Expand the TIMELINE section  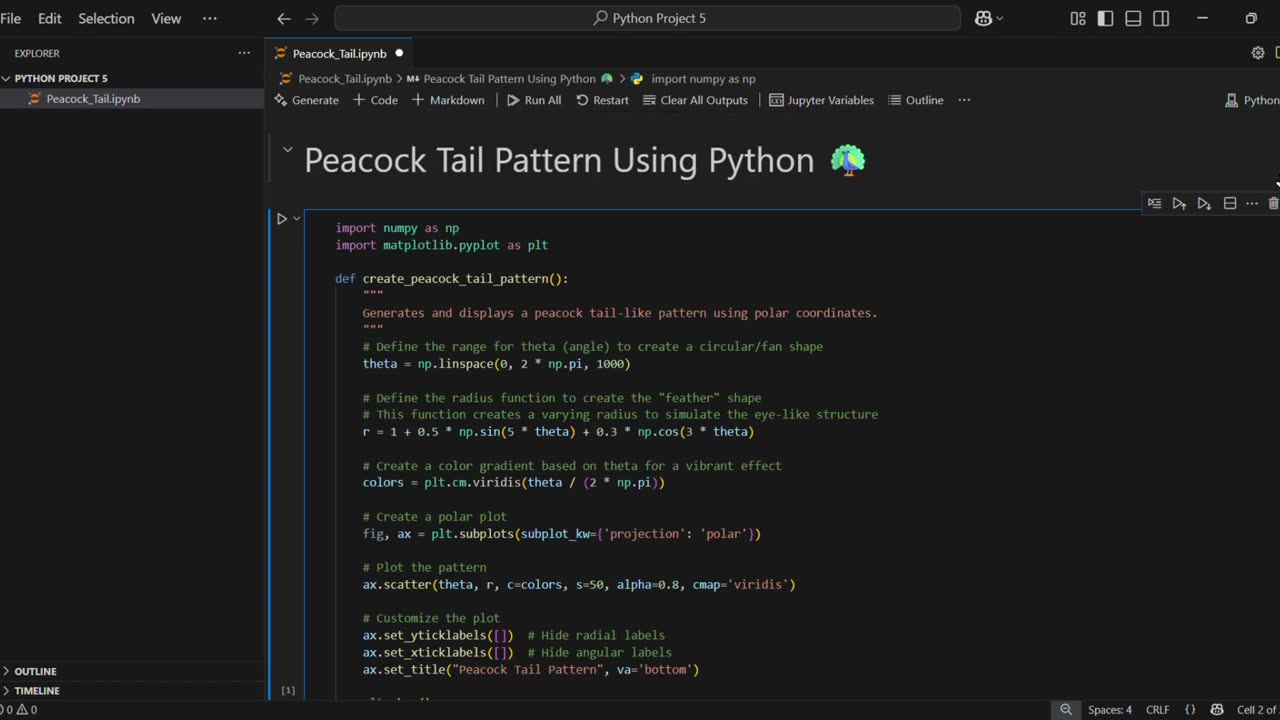(x=37, y=690)
